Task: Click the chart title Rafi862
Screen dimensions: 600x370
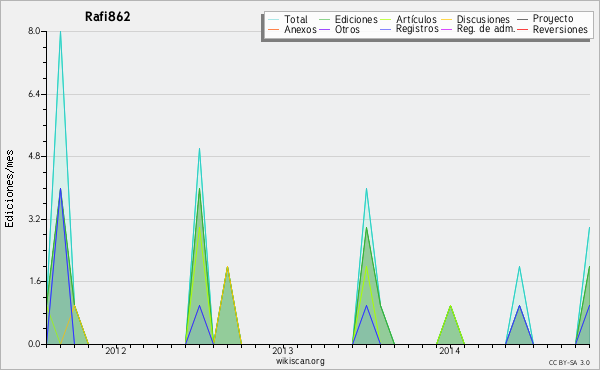Action: [108, 16]
